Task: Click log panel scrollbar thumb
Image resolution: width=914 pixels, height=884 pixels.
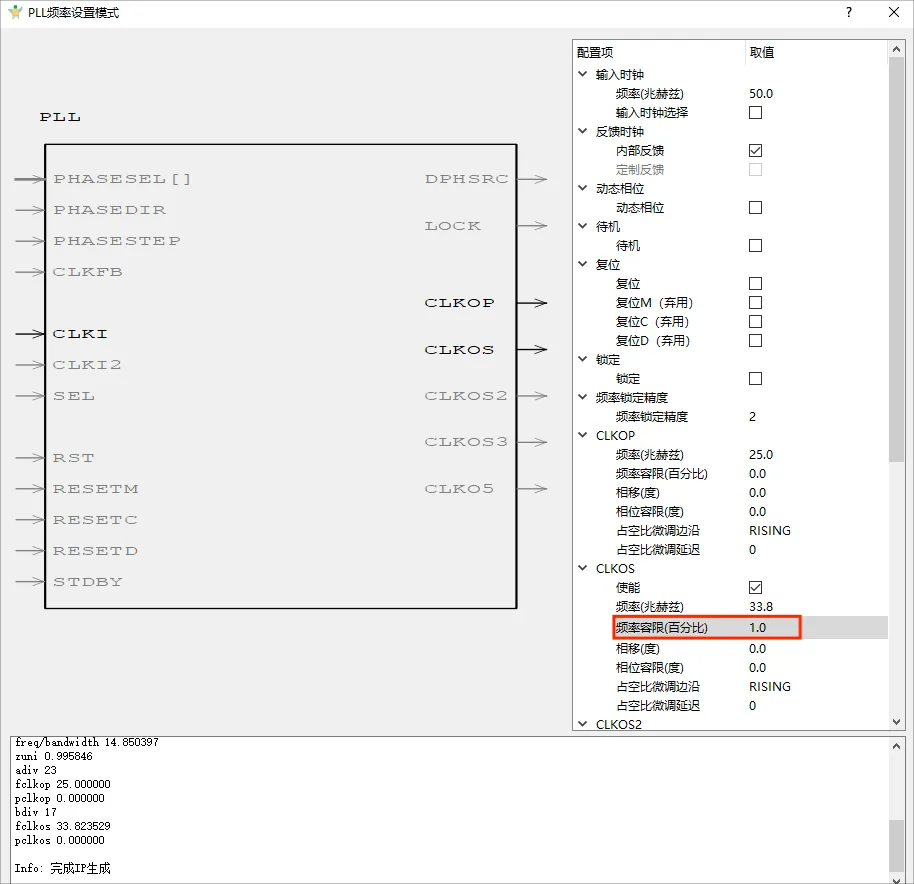Action: pyautogui.click(x=897, y=844)
